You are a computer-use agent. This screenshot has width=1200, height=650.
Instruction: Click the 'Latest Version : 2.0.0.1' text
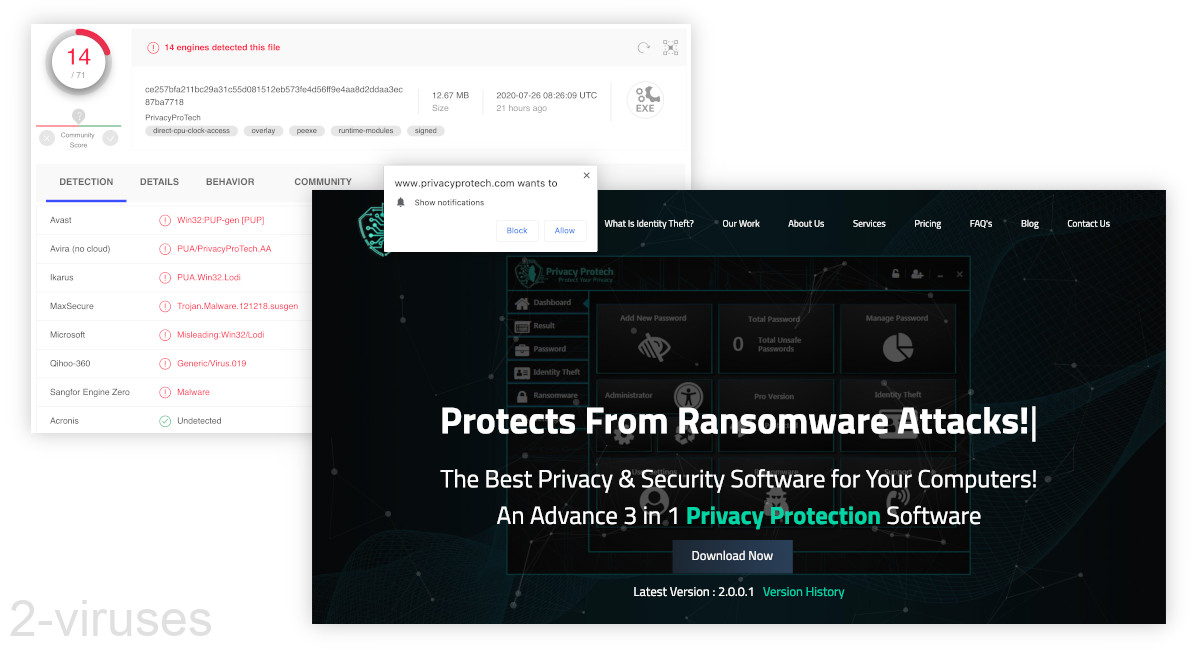pyautogui.click(x=693, y=592)
